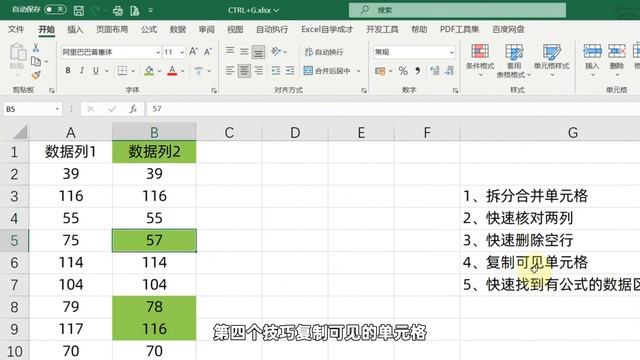The image size is (640, 360).
Task: Click the Align Left icon
Action: coord(230,71)
